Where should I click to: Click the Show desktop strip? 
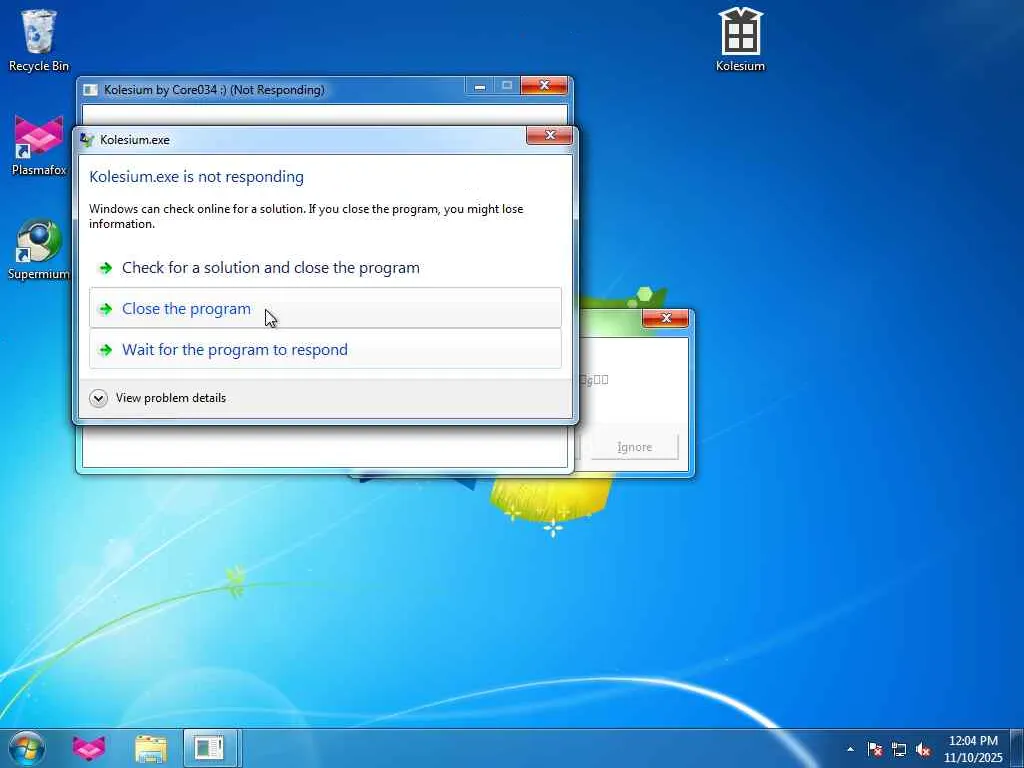point(1017,748)
